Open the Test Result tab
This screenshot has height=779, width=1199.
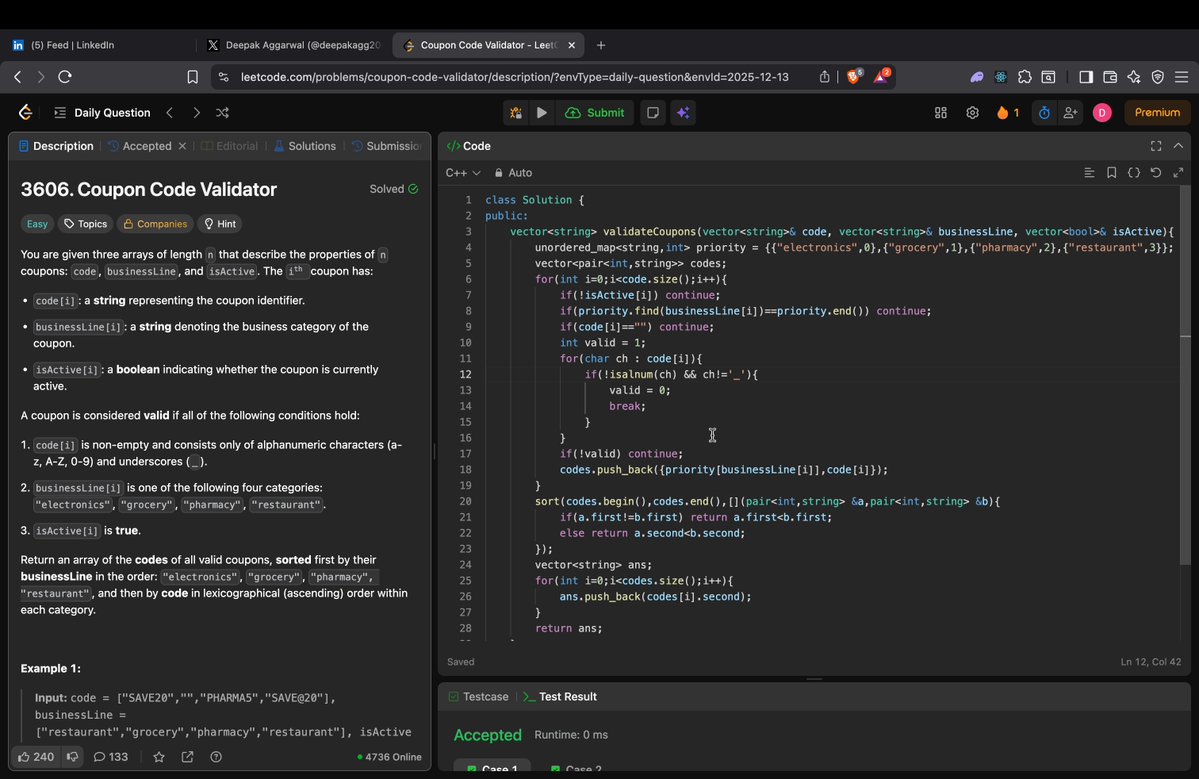[x=566, y=696]
